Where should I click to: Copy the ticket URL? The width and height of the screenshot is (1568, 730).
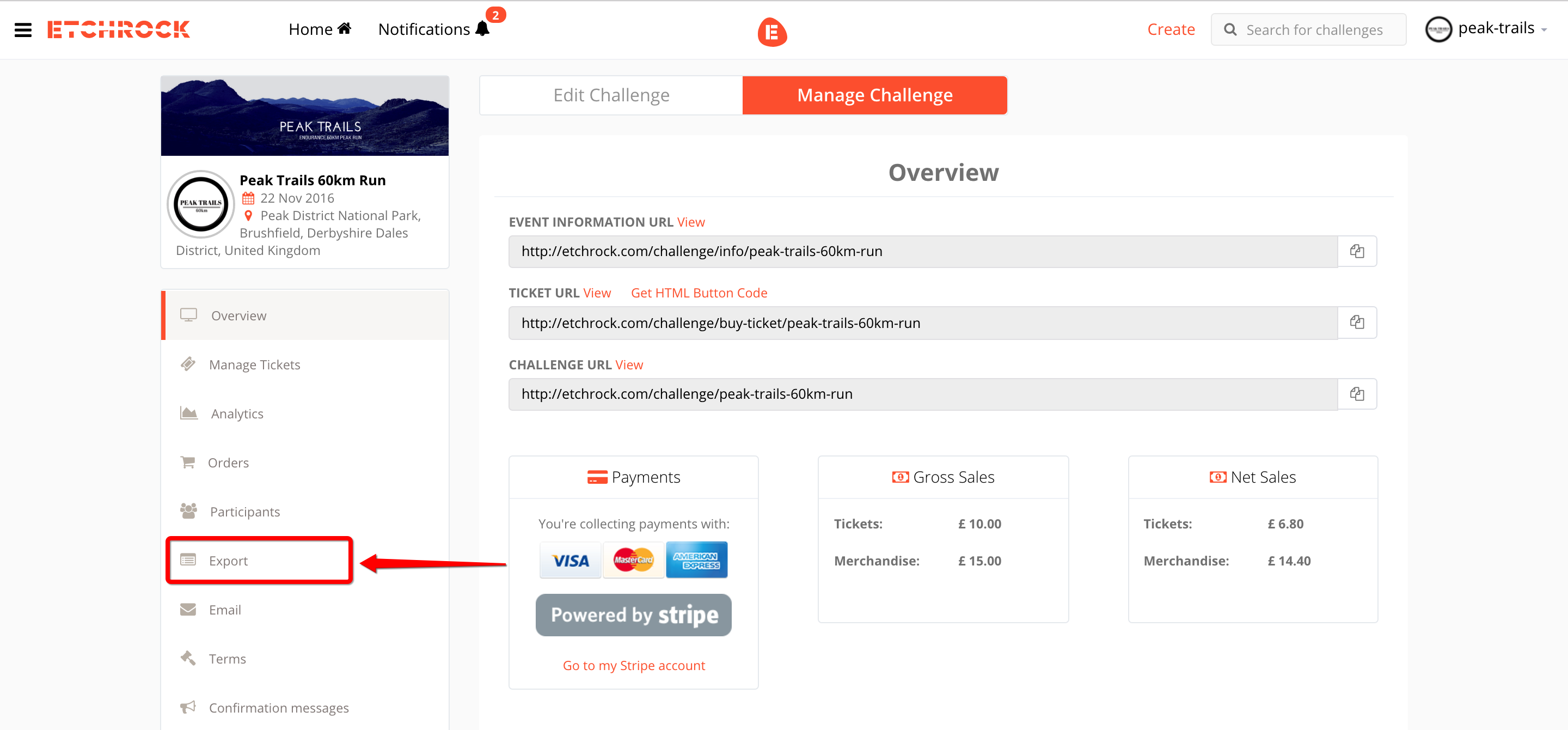(x=1356, y=323)
